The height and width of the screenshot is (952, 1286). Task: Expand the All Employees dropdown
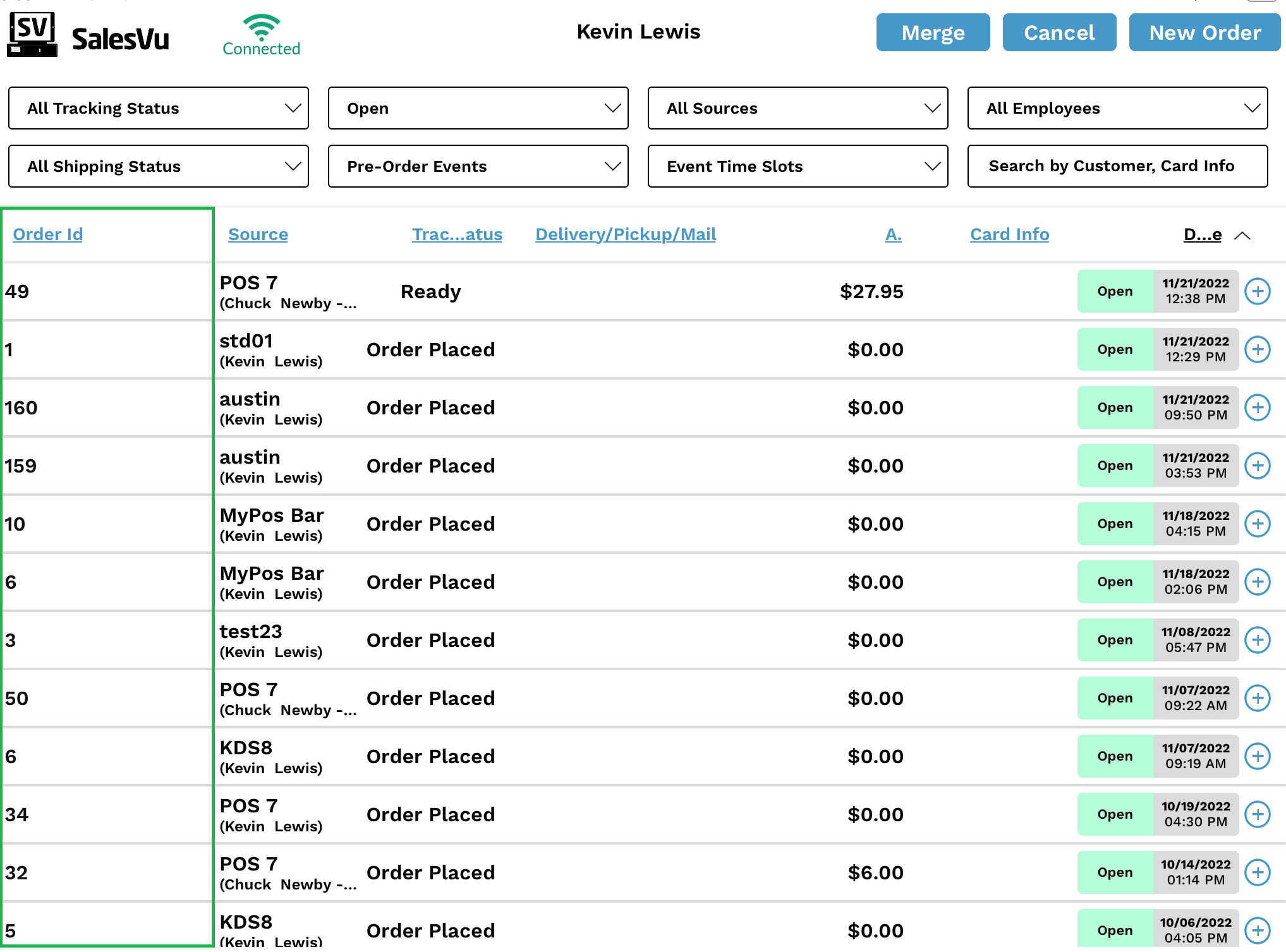point(1117,108)
